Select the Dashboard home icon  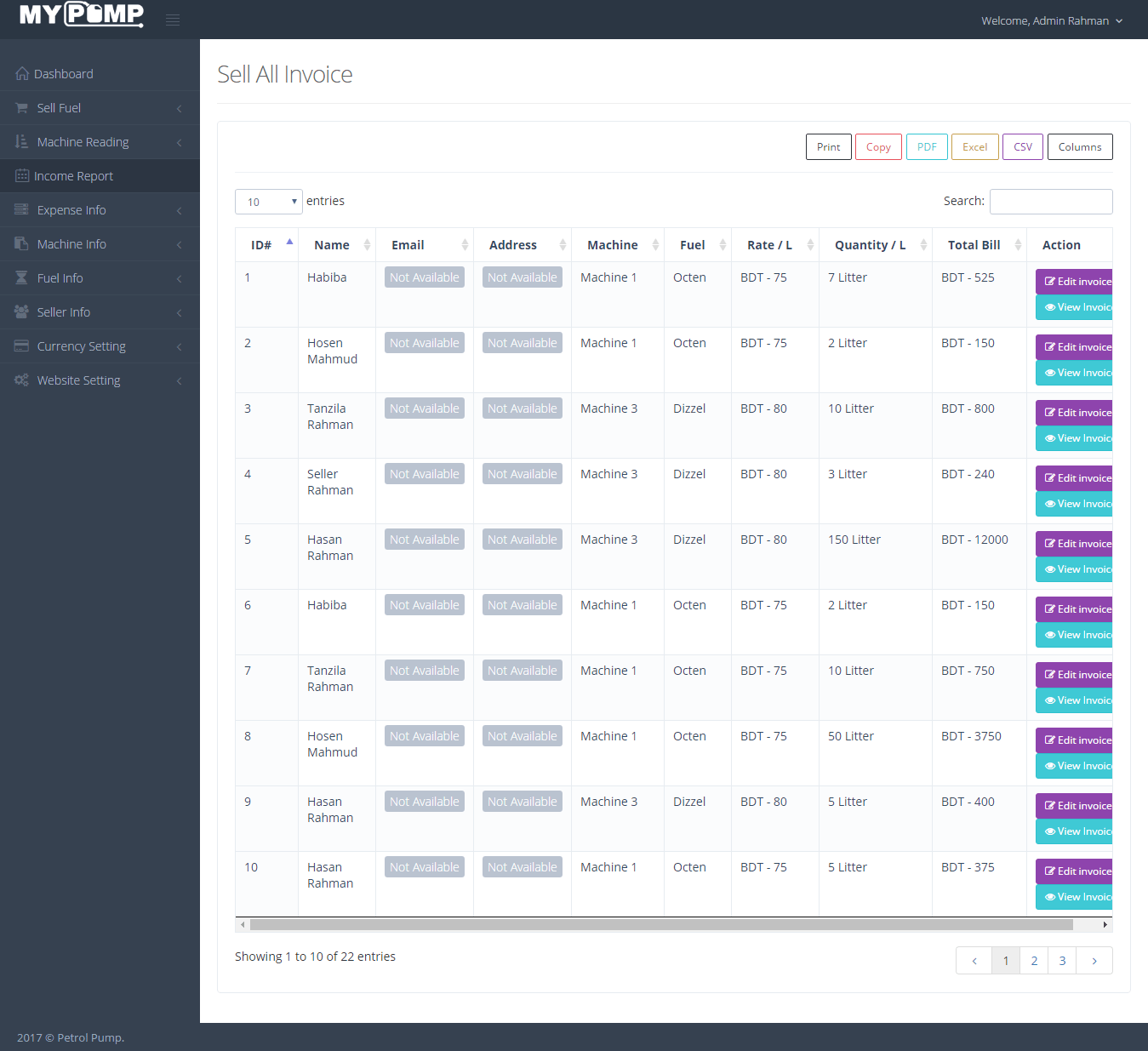[x=22, y=73]
